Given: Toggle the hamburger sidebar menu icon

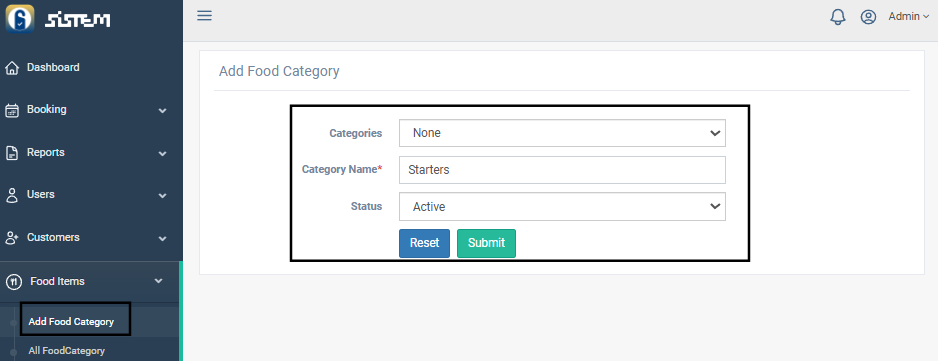Looking at the screenshot, I should click(205, 16).
